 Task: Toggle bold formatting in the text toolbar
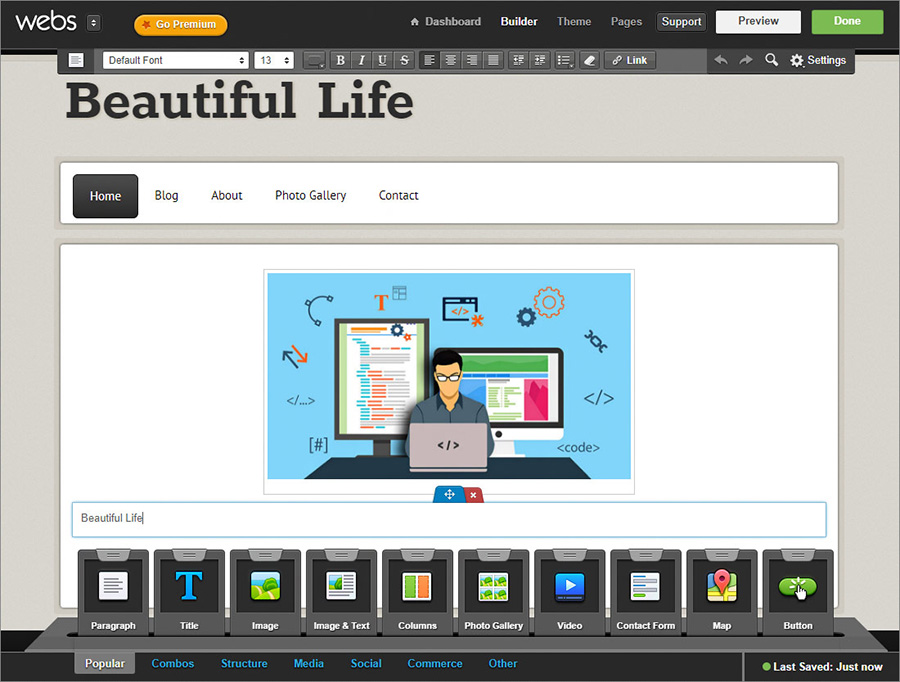(340, 60)
